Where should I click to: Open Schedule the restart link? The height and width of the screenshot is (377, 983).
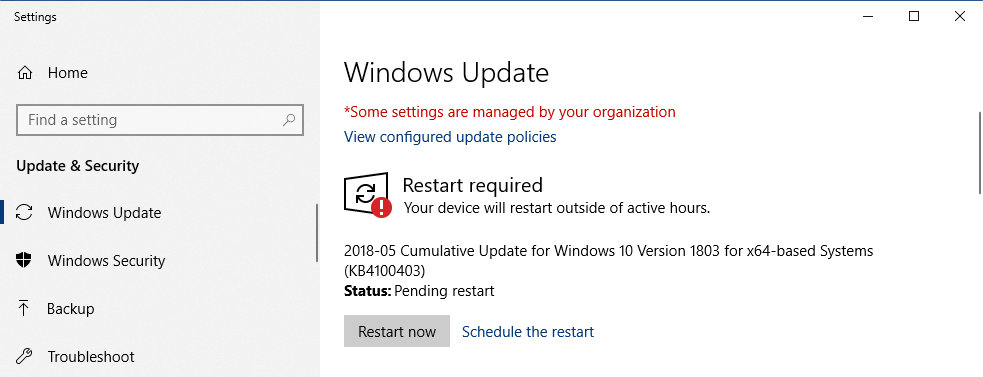click(x=528, y=331)
